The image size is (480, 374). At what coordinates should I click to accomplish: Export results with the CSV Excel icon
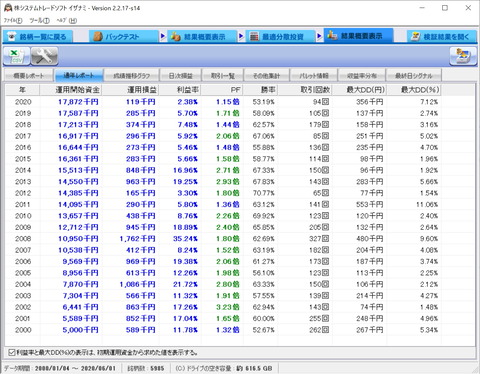point(17,56)
